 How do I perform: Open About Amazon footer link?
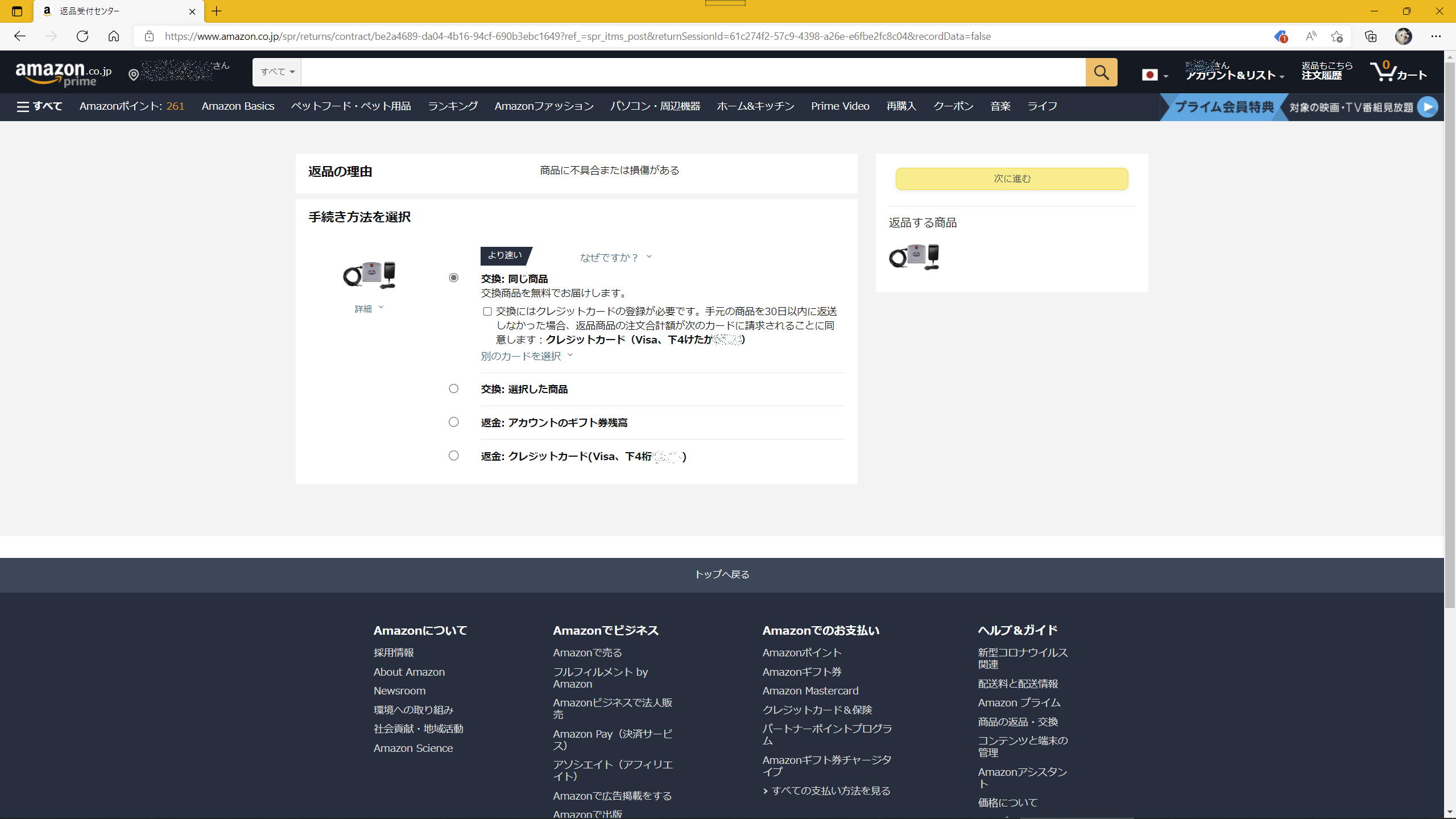coord(409,672)
